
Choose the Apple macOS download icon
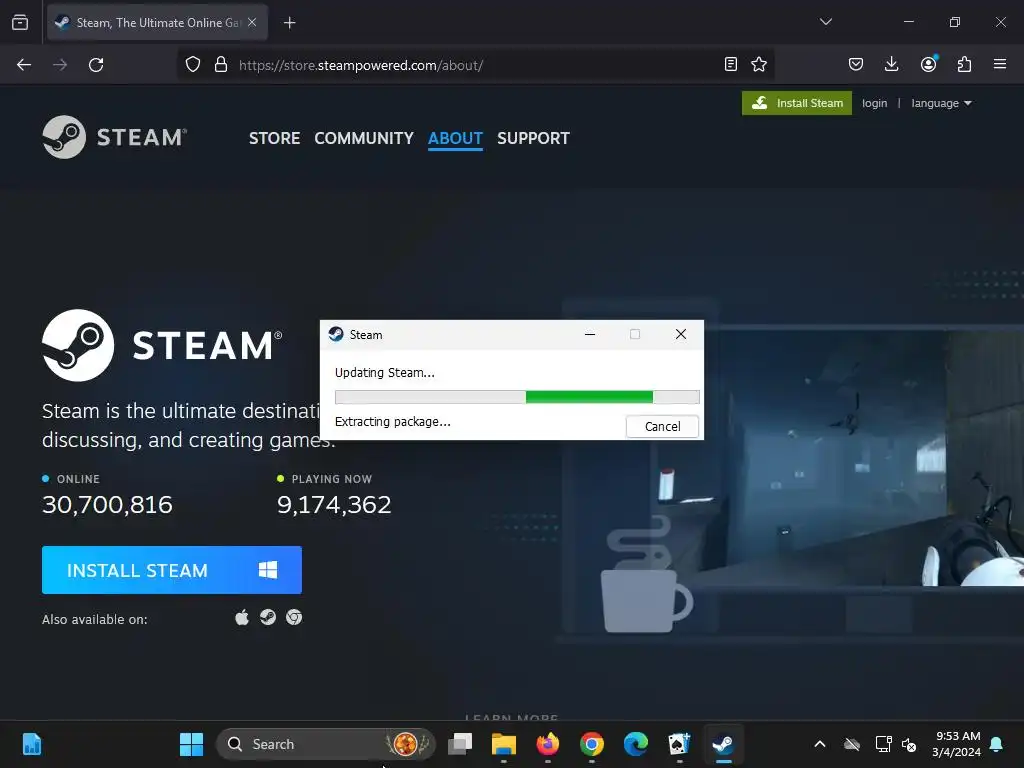point(242,617)
